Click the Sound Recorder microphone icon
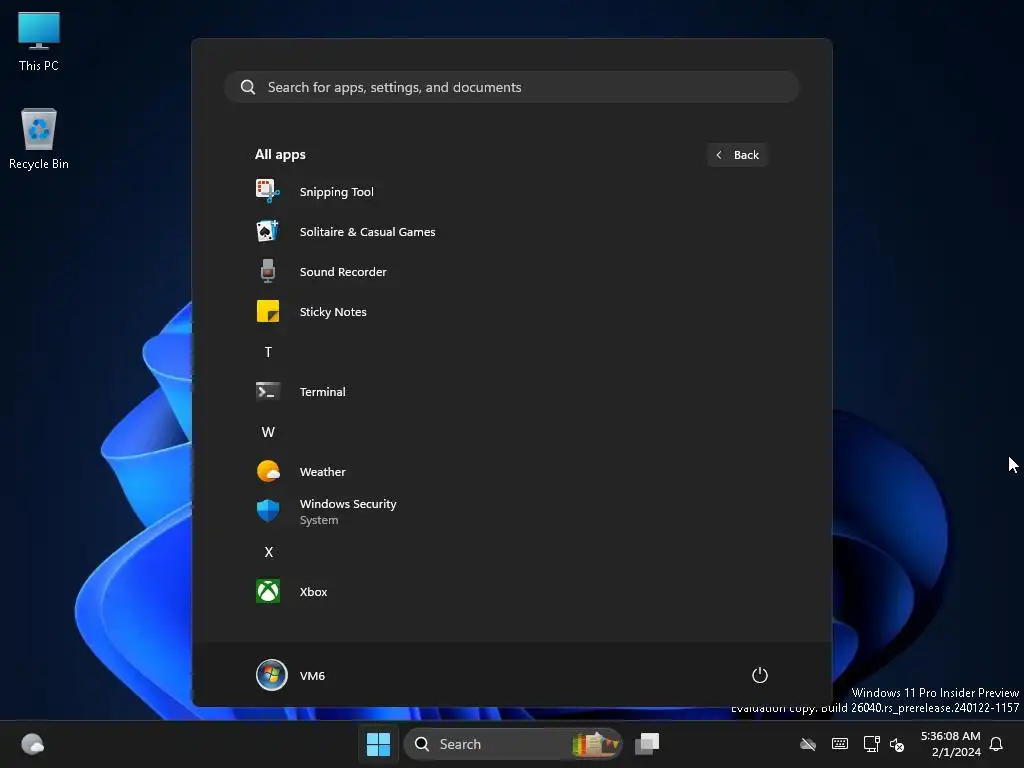 pos(268,271)
